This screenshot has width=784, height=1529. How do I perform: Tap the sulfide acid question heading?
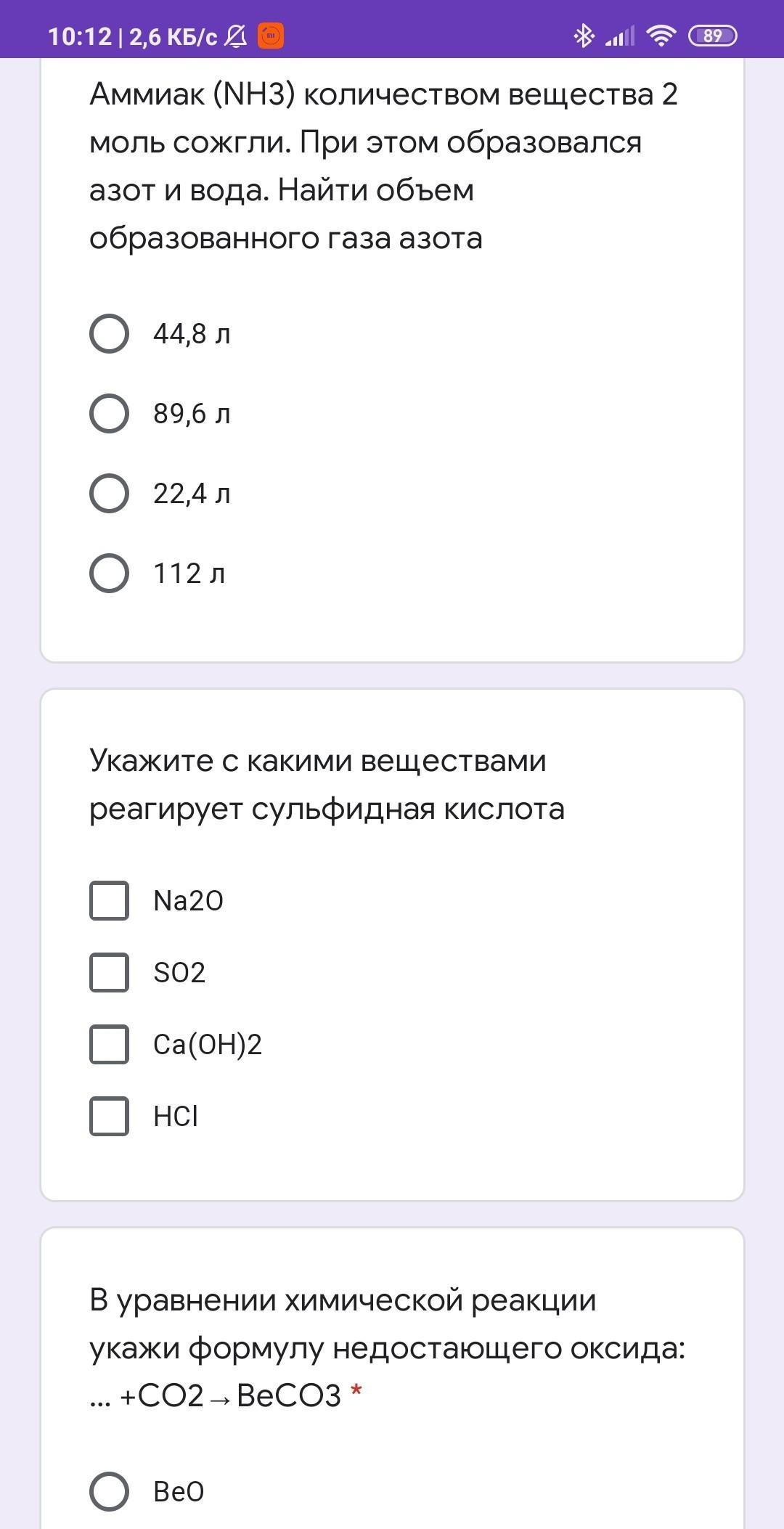pos(327,784)
